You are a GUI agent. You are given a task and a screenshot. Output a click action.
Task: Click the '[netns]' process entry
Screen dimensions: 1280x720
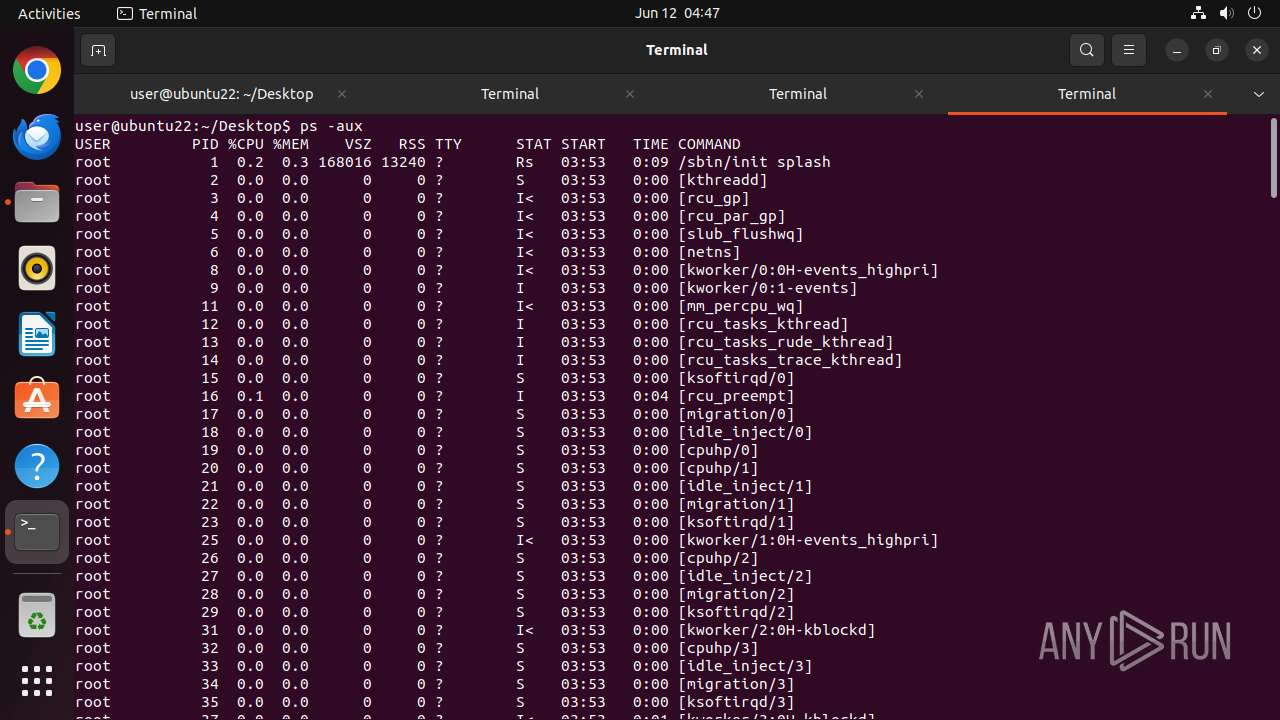point(709,252)
